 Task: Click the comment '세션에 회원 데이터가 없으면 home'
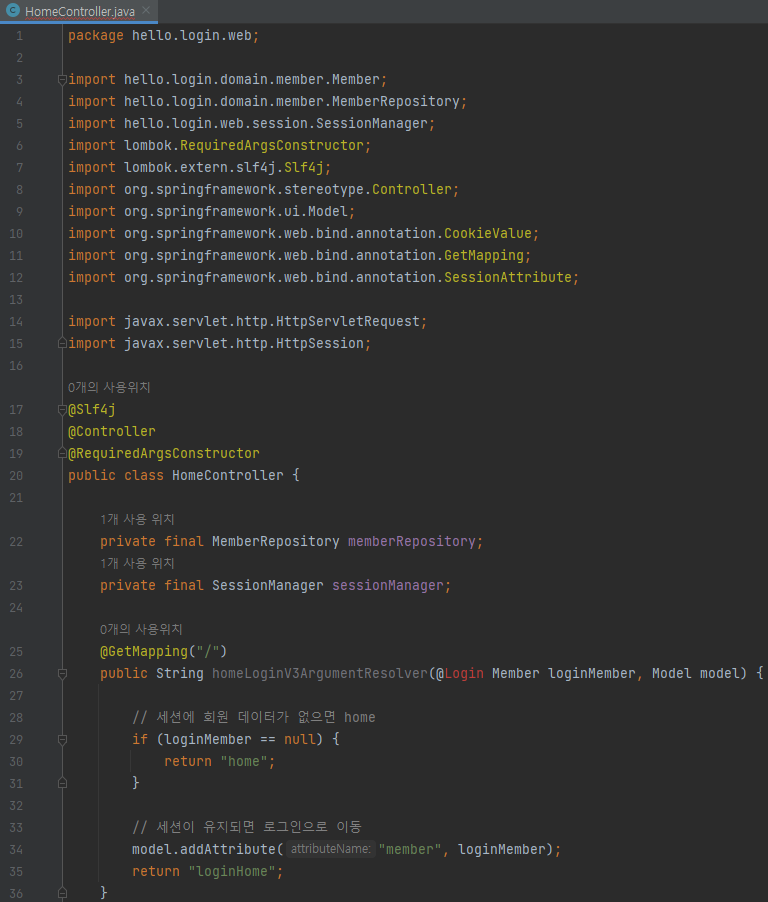tap(254, 717)
